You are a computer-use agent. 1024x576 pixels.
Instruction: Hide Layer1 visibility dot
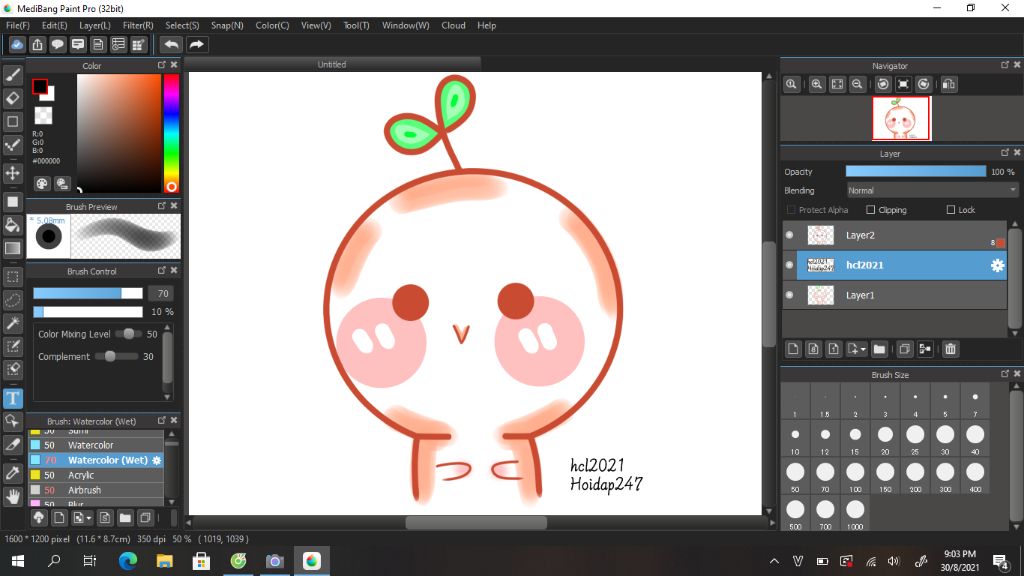(x=790, y=295)
